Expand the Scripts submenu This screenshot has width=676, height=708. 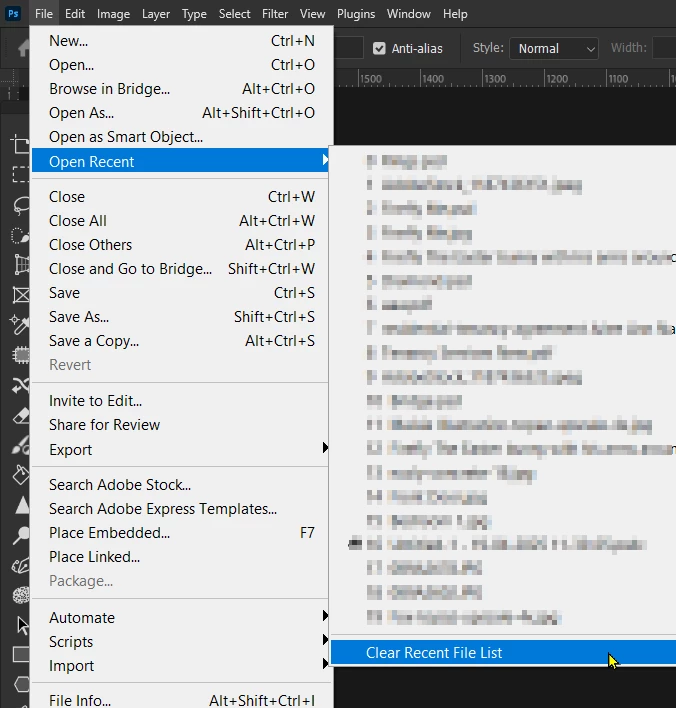point(181,641)
